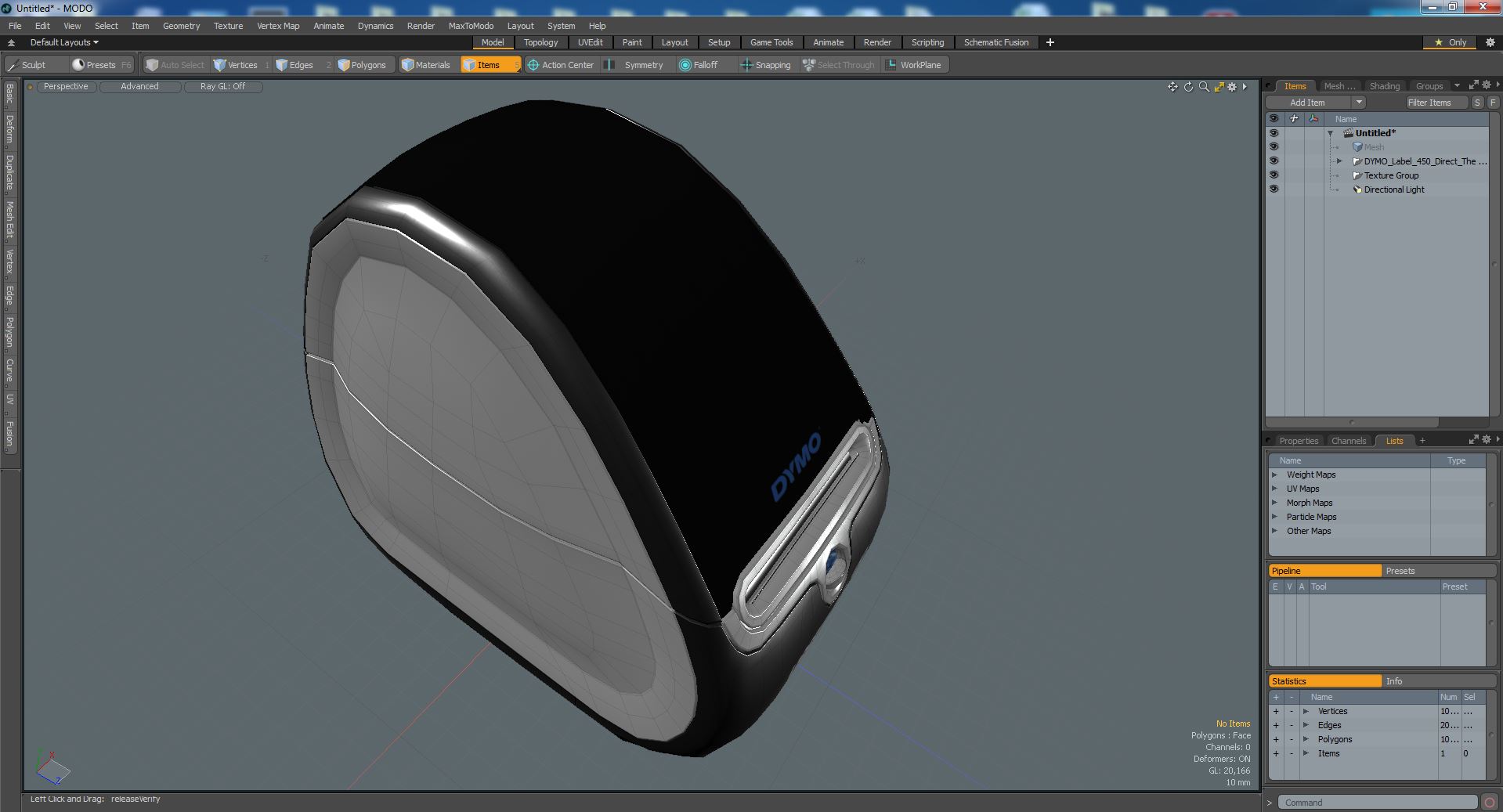1503x812 pixels.
Task: Expand the Items panel to full size
Action: 1473,85
